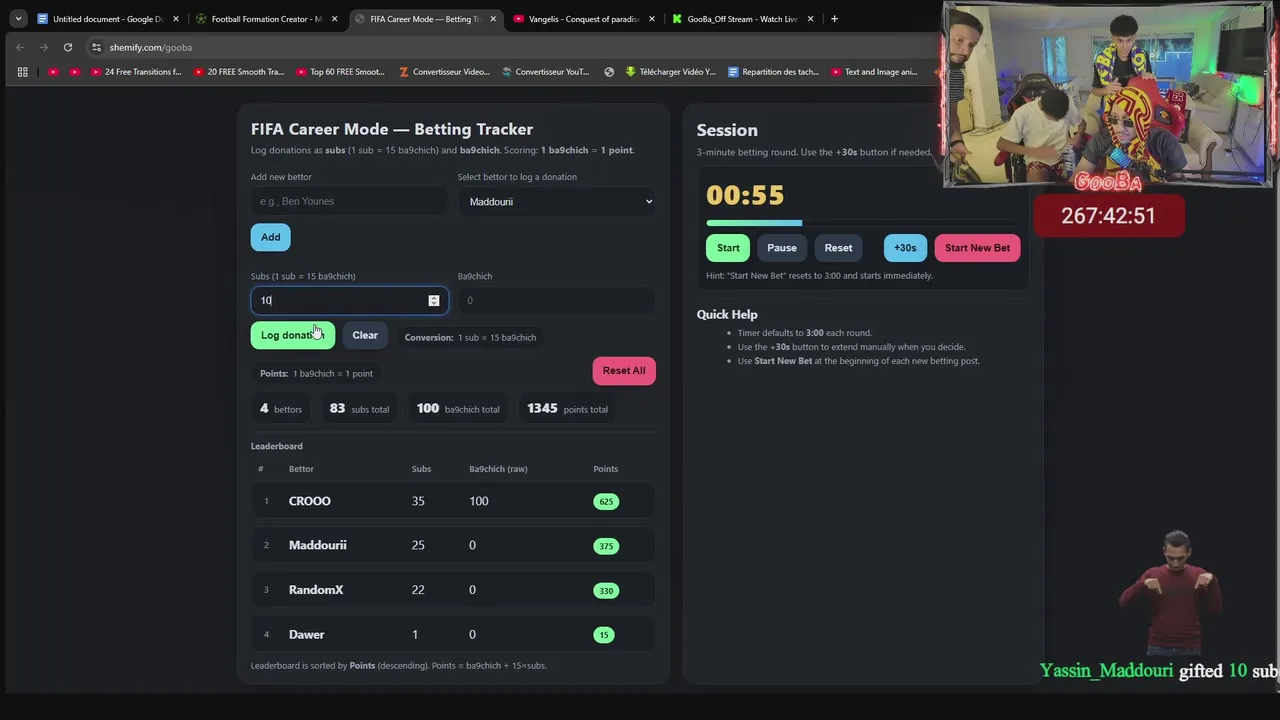Close the Football Formation Creator tab

pyautogui.click(x=334, y=19)
